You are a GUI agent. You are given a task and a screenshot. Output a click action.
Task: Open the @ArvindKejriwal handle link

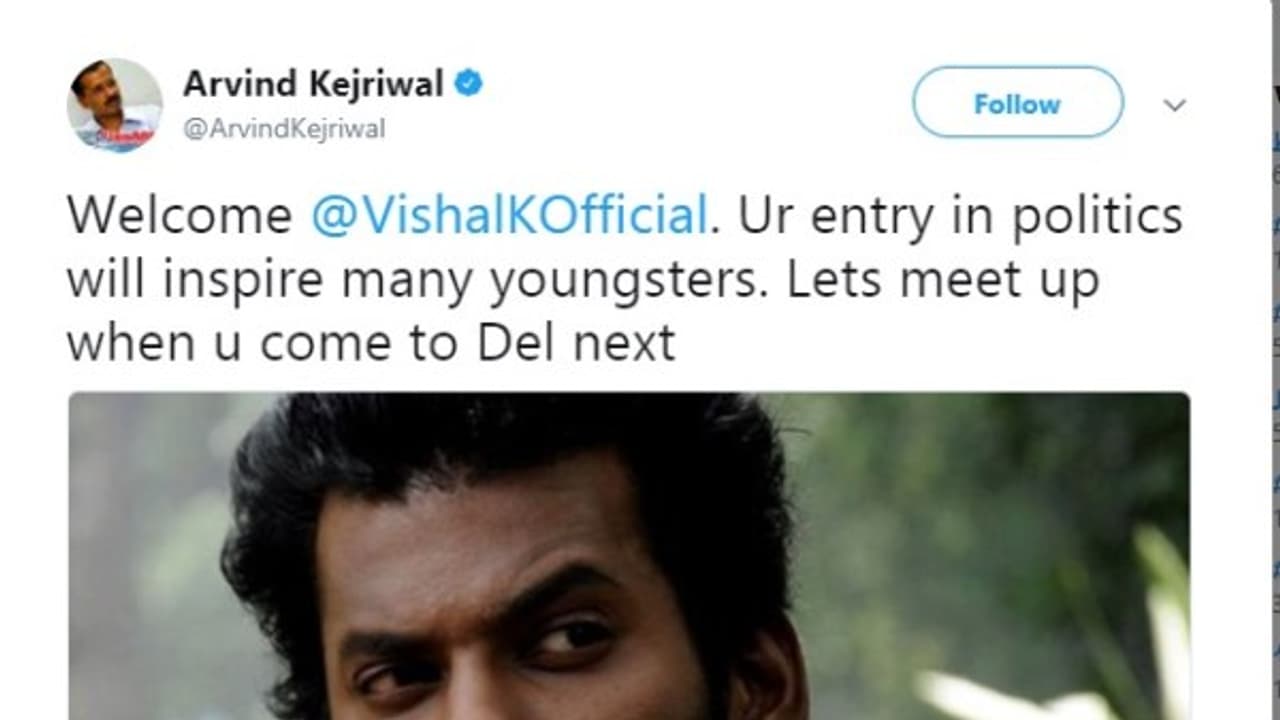(x=283, y=129)
